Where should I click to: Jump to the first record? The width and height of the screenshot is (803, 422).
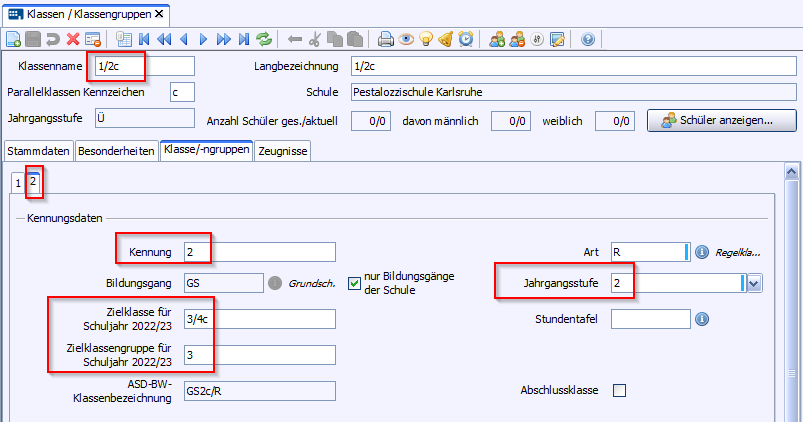tap(144, 40)
